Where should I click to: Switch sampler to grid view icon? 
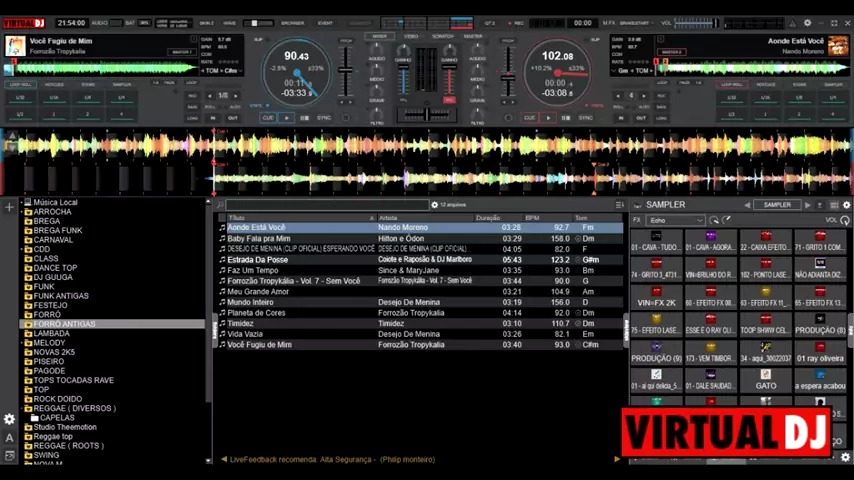click(x=834, y=205)
